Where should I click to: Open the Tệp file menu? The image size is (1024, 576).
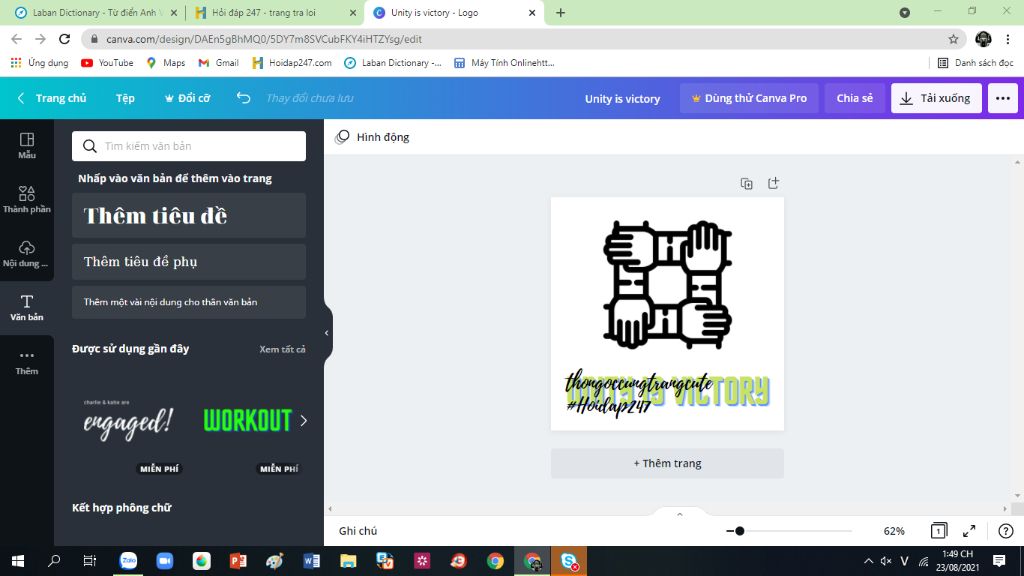coord(125,98)
